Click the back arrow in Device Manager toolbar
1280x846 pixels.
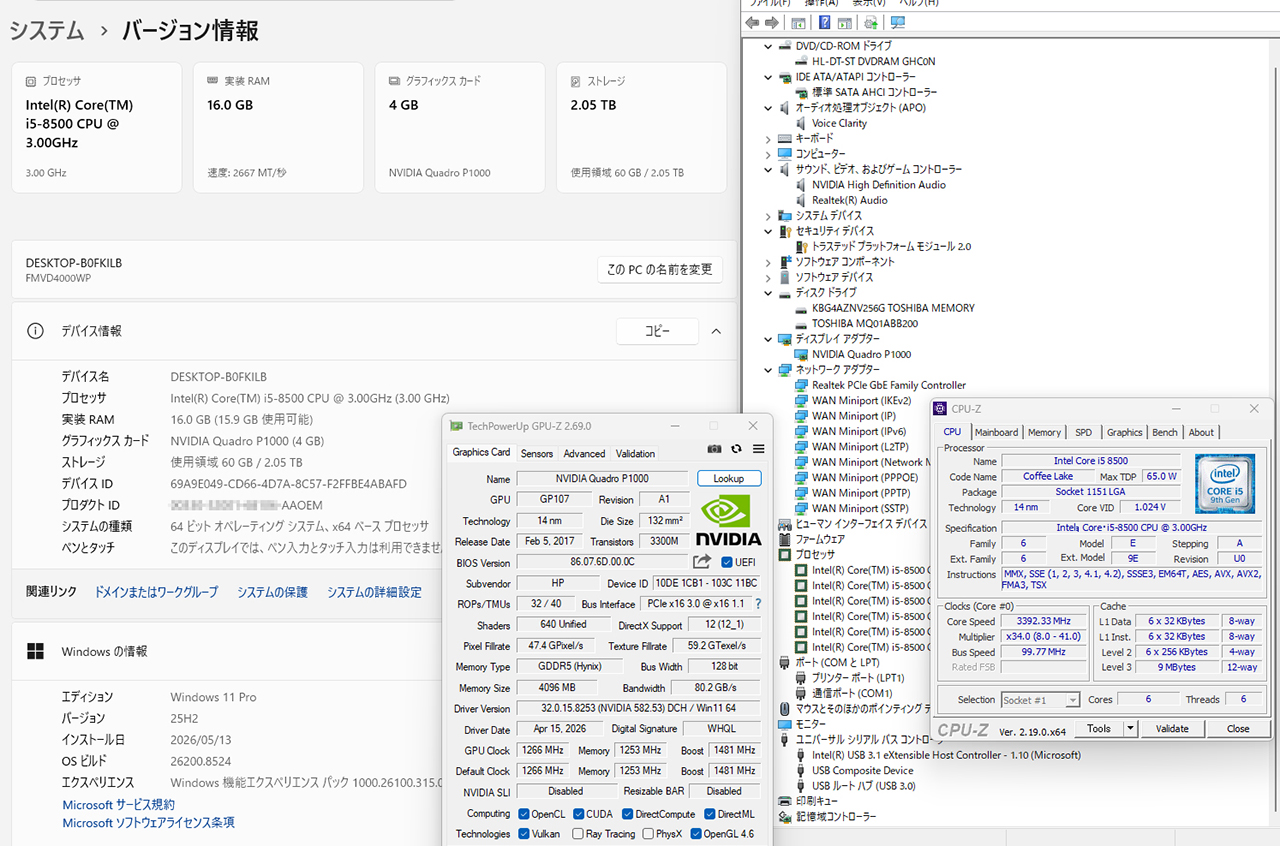point(753,23)
